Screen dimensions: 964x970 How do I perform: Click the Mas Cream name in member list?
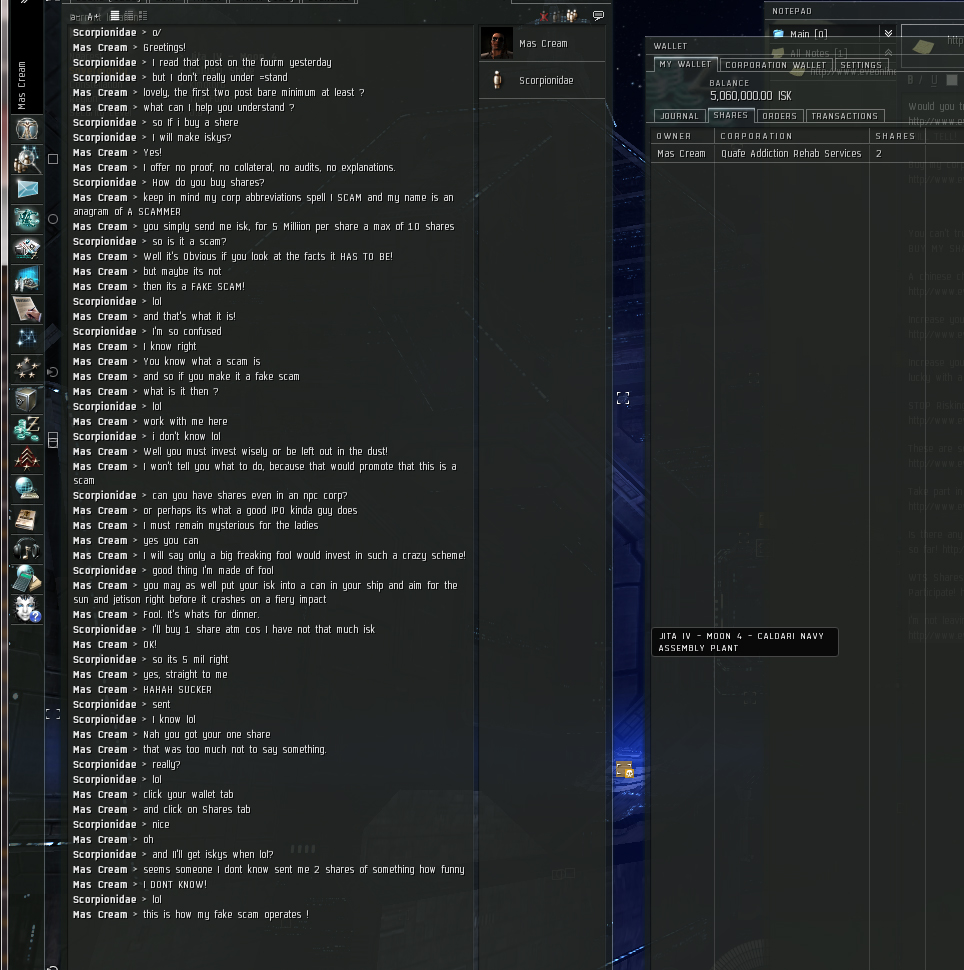click(x=543, y=43)
